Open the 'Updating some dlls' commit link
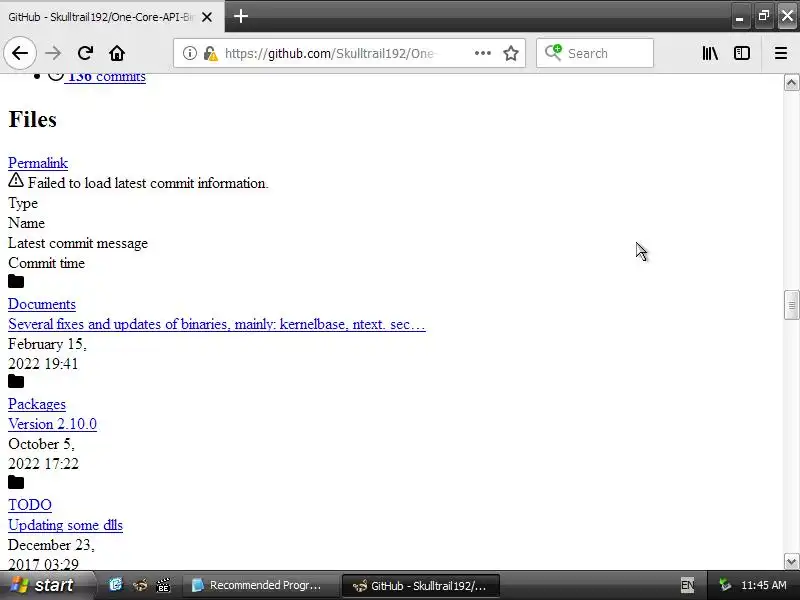Viewport: 800px width, 600px height. (x=65, y=525)
